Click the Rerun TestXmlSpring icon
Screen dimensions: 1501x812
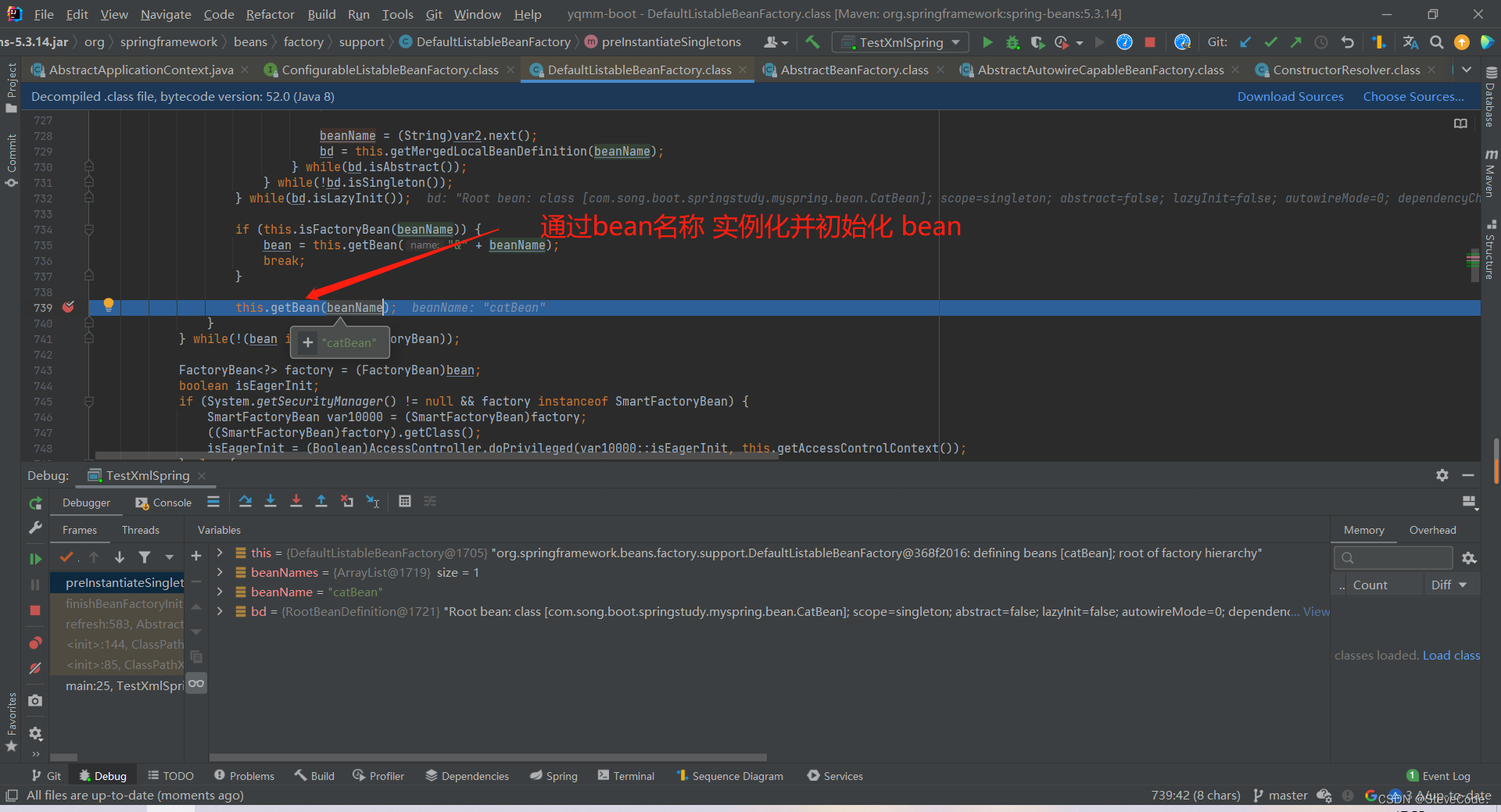coord(35,503)
